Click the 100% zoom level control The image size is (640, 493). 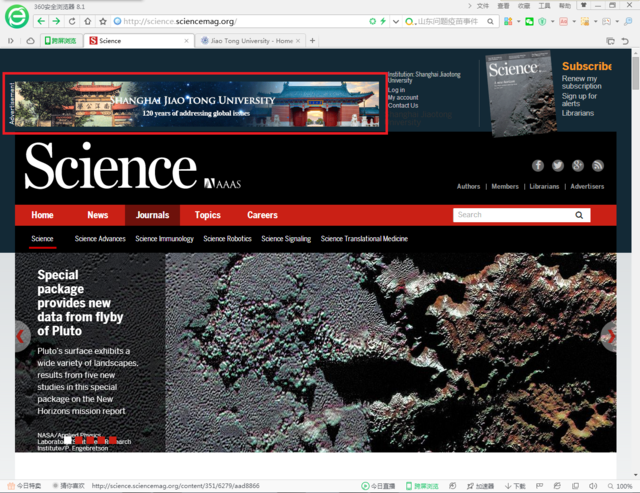tap(620, 486)
